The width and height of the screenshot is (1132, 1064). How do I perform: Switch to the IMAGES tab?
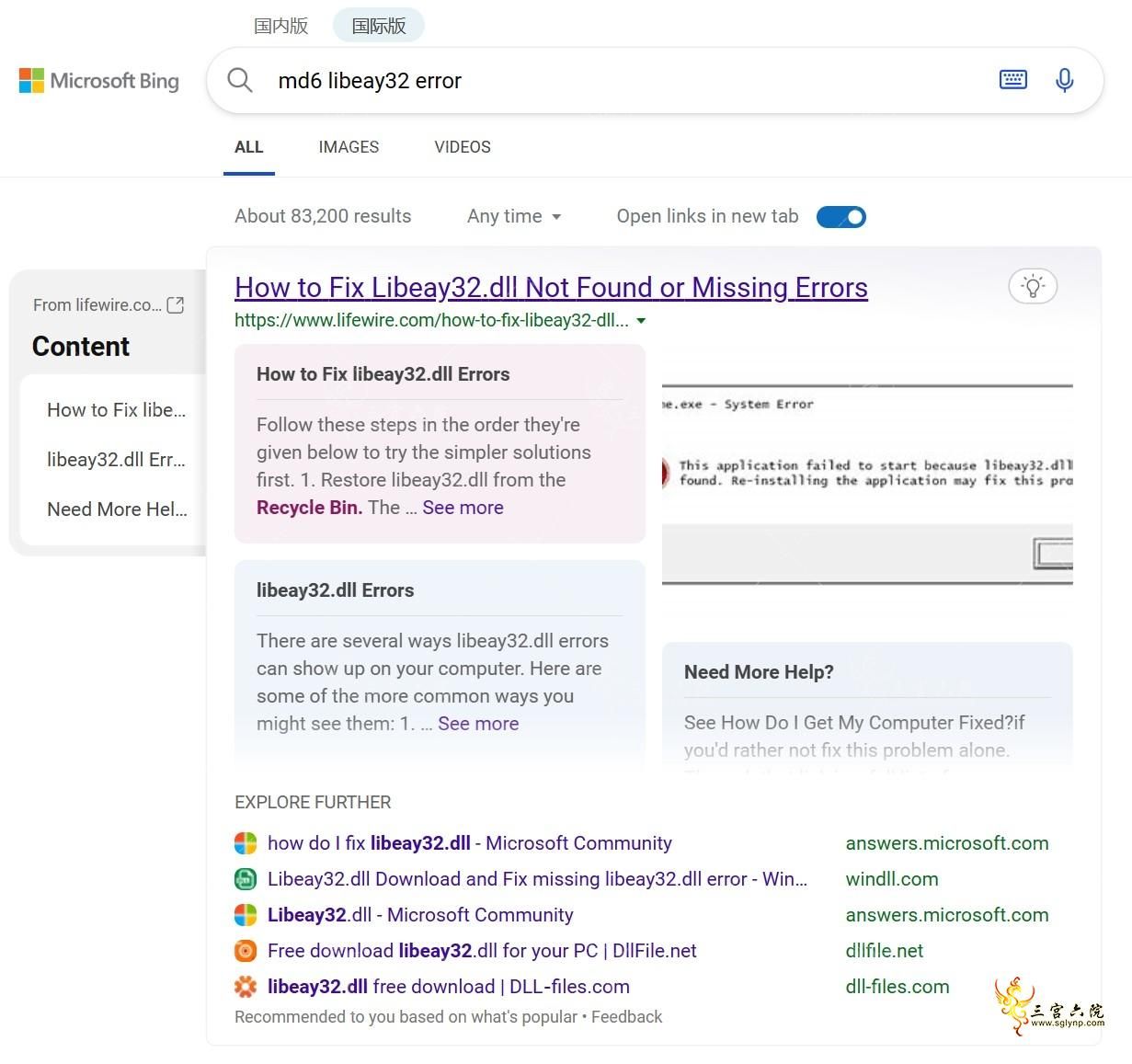coord(349,147)
